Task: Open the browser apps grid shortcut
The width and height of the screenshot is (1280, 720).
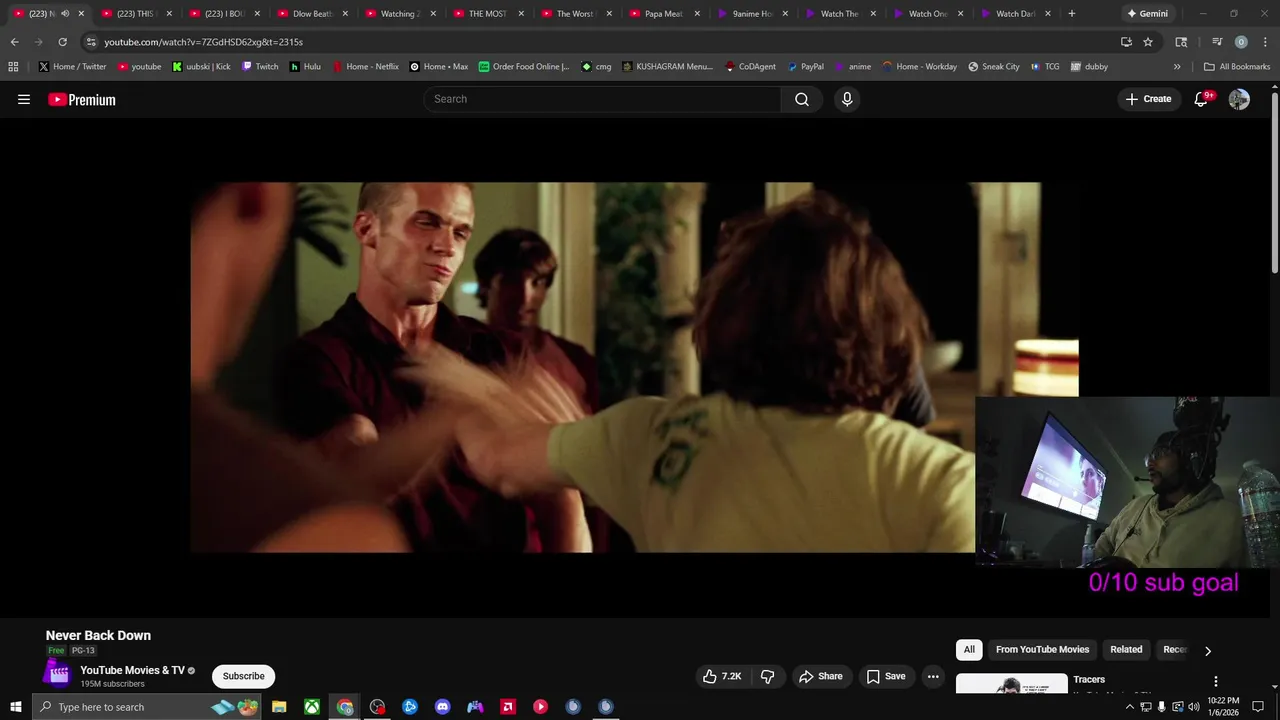Action: point(13,67)
